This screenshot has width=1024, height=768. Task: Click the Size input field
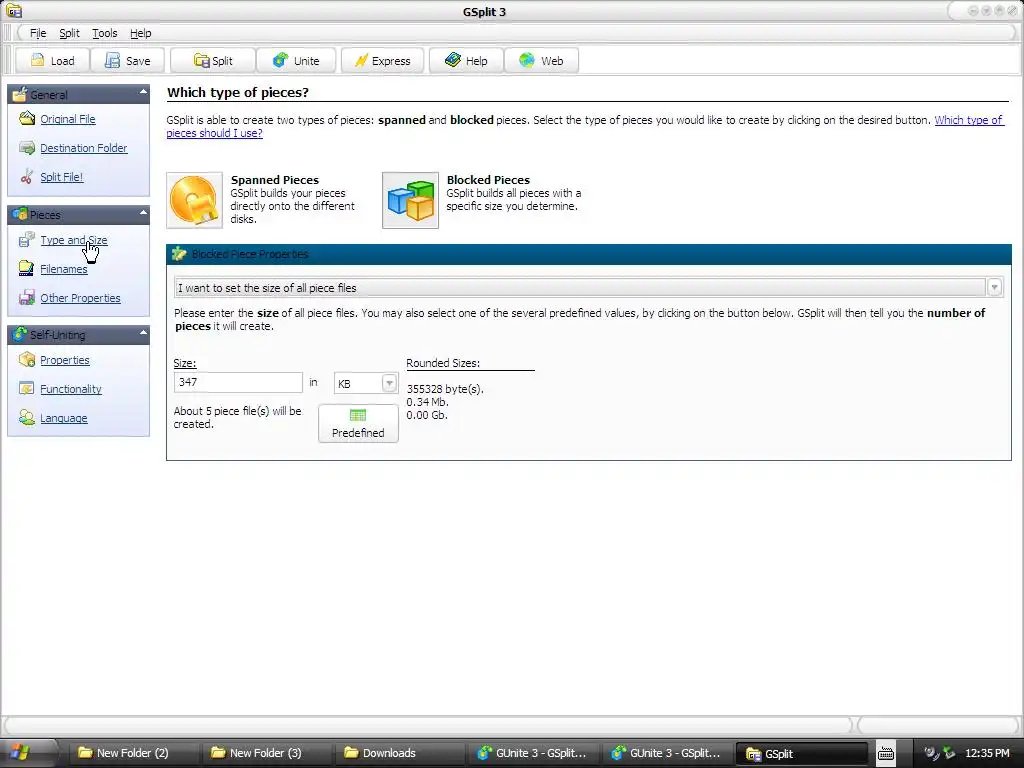pyautogui.click(x=238, y=383)
